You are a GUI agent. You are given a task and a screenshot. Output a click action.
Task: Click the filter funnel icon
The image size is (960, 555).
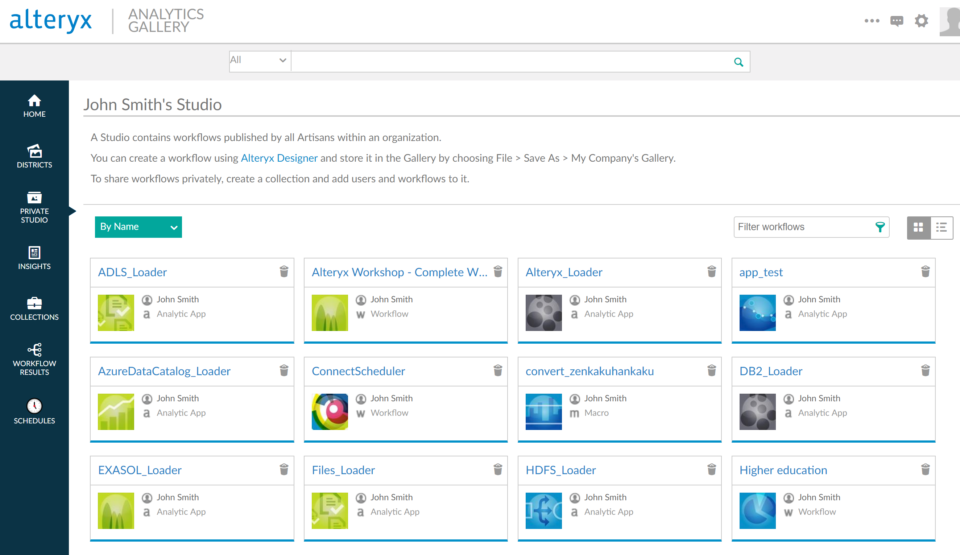(880, 227)
